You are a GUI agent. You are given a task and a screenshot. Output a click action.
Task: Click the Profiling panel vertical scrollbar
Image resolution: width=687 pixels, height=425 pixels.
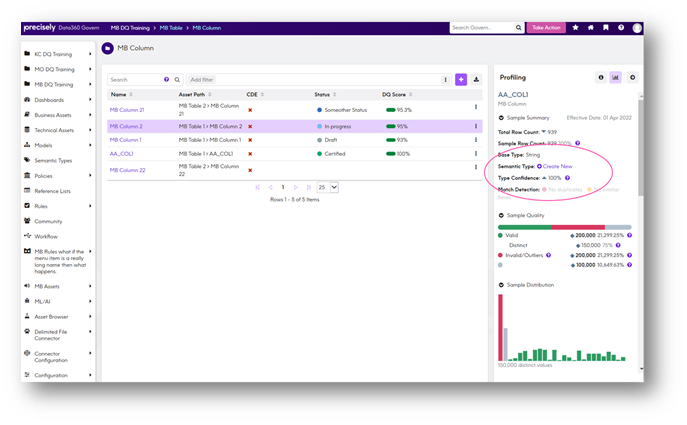pyautogui.click(x=641, y=147)
